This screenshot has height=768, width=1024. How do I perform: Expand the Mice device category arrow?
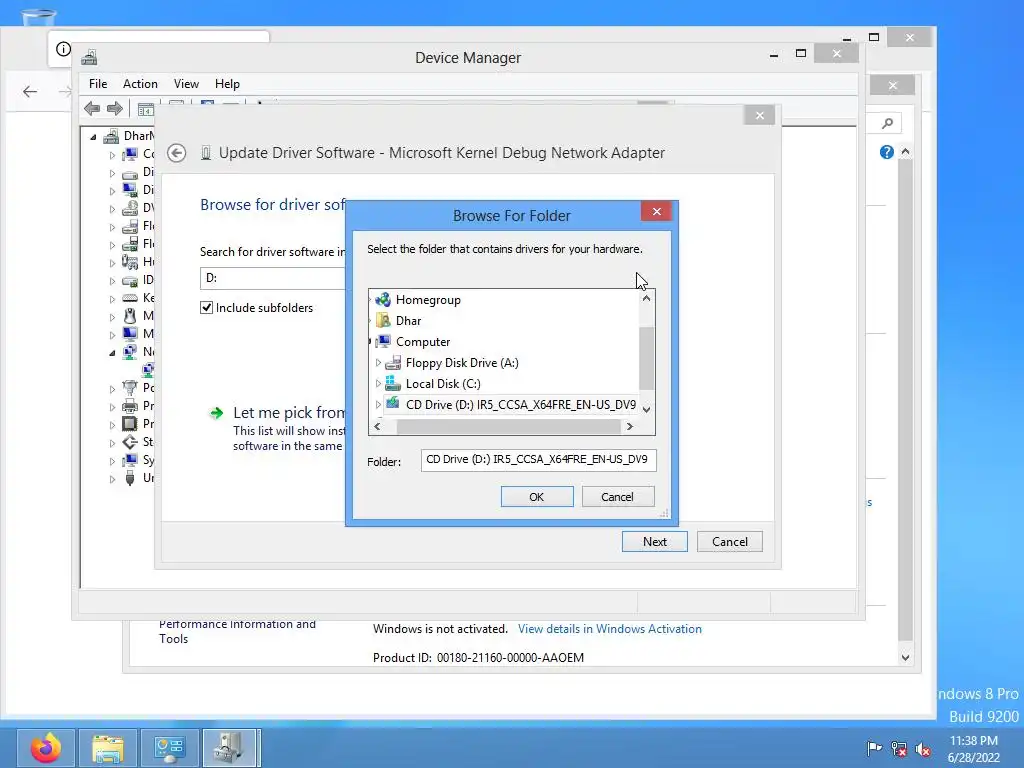pos(112,317)
